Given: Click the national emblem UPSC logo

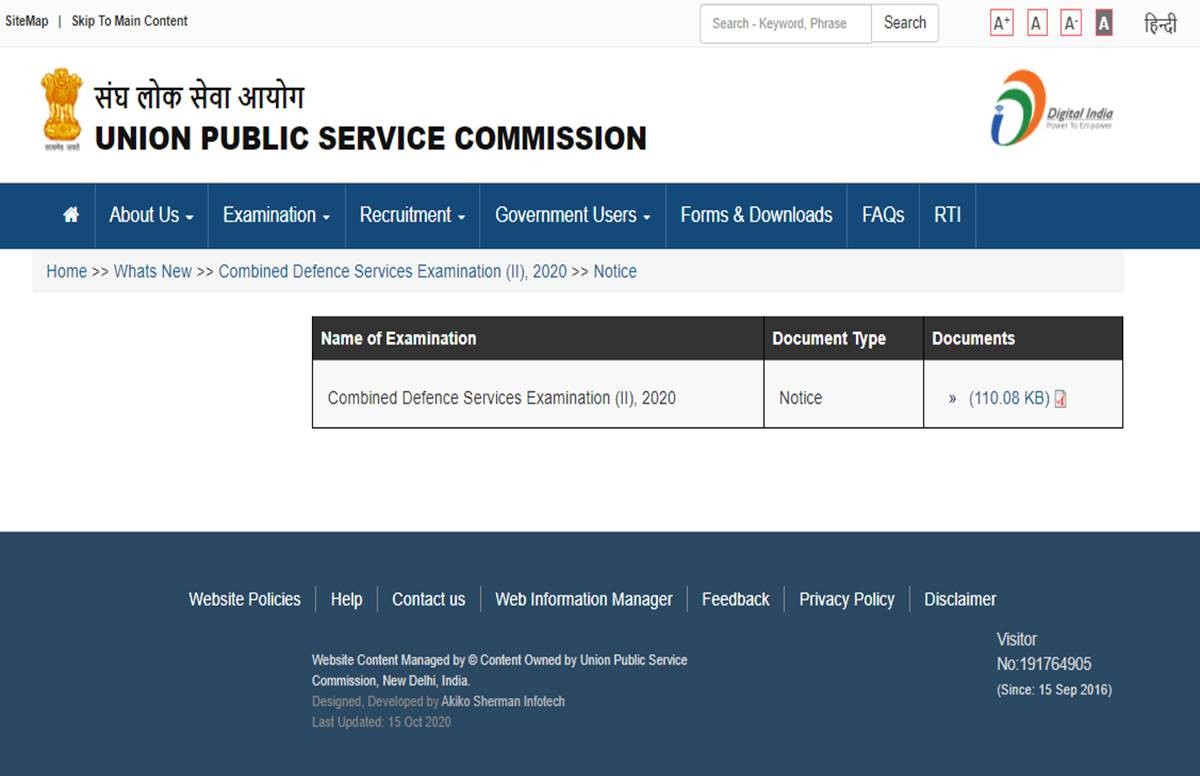Looking at the screenshot, I should tap(62, 109).
